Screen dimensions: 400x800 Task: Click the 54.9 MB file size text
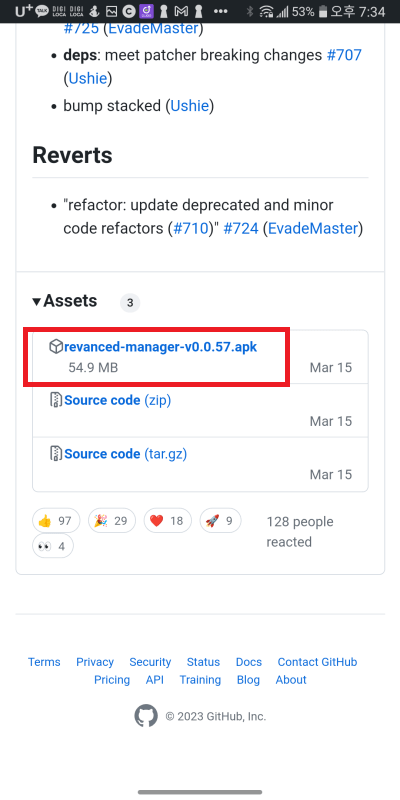(93, 367)
